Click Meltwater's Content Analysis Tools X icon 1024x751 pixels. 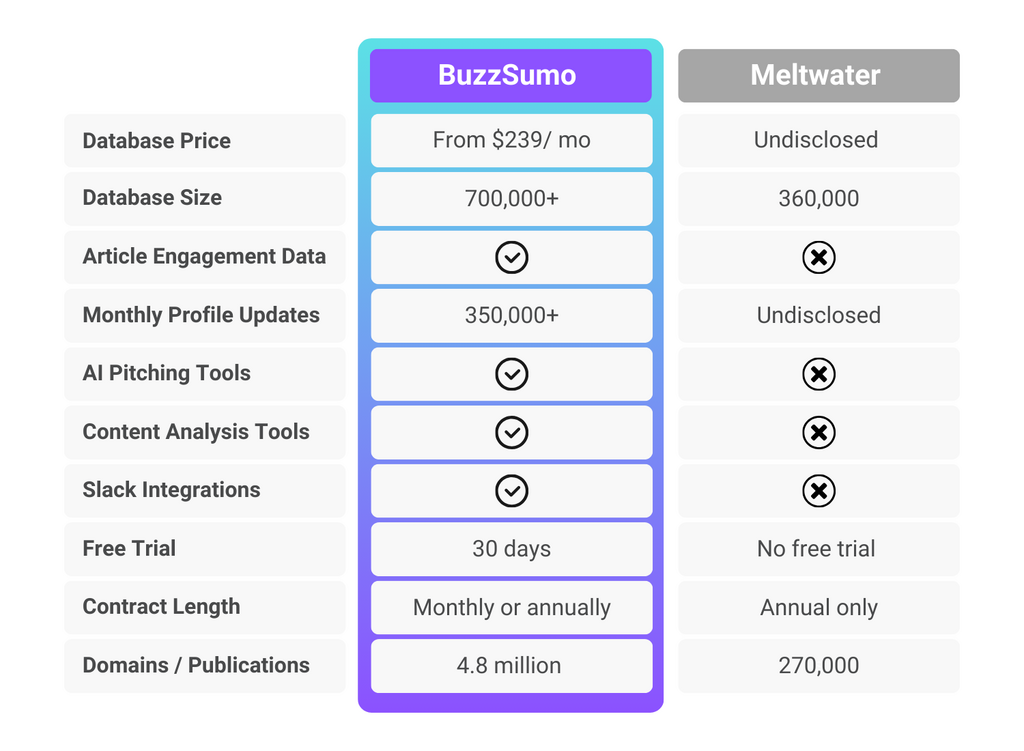818,432
